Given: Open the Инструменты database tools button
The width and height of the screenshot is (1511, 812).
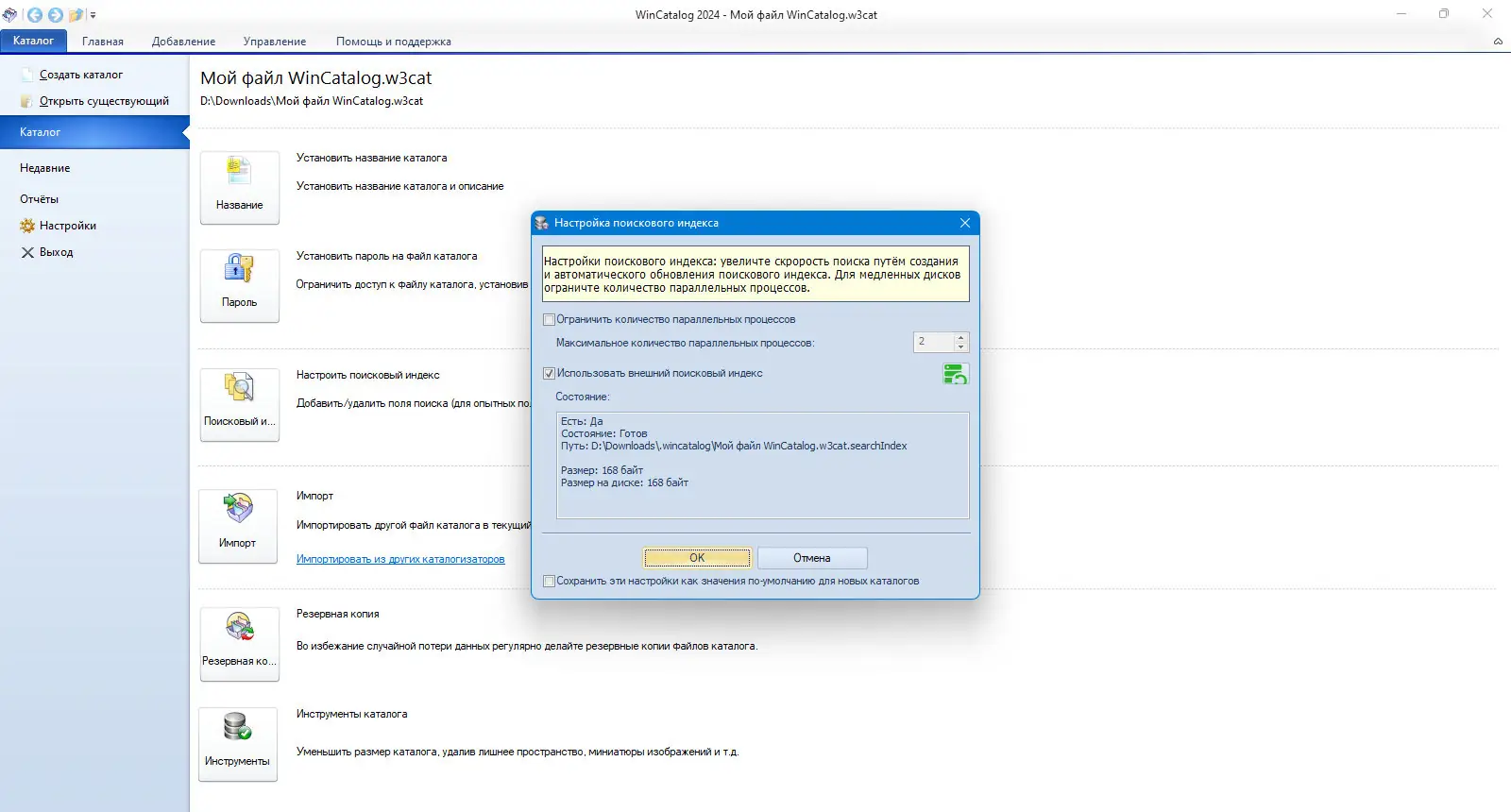Looking at the screenshot, I should pyautogui.click(x=238, y=744).
